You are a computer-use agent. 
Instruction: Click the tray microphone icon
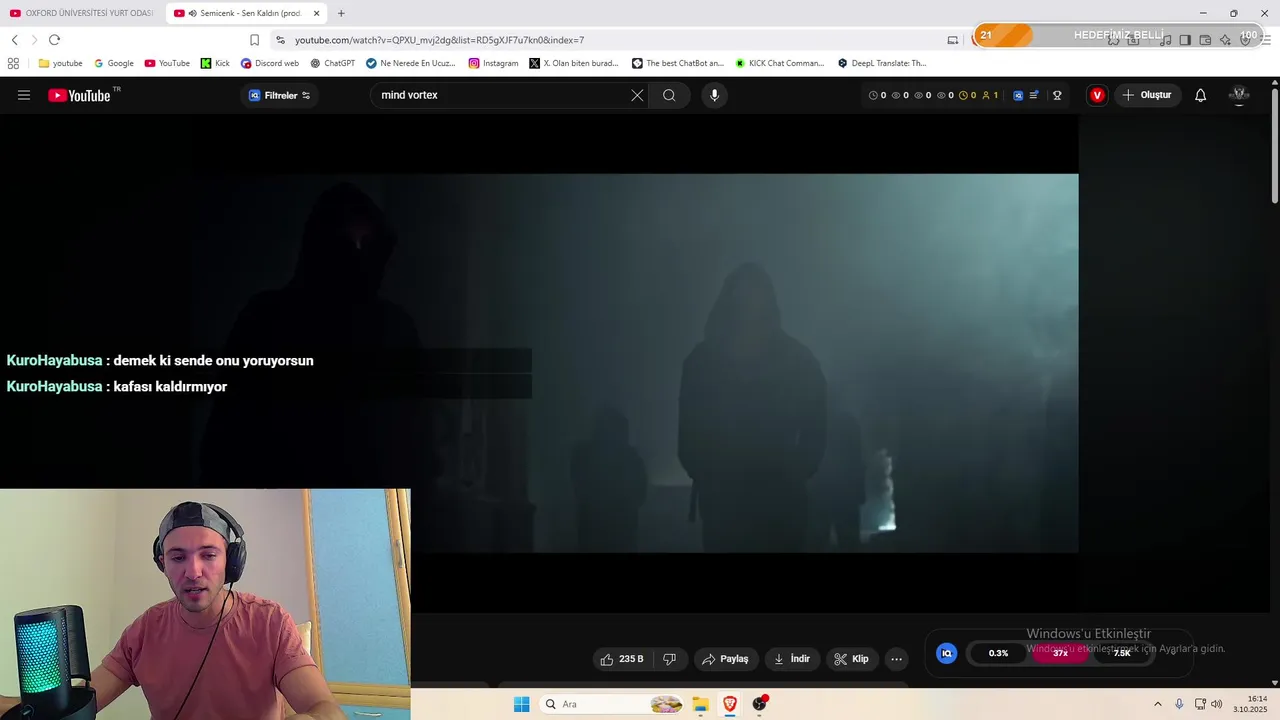pyautogui.click(x=1180, y=704)
